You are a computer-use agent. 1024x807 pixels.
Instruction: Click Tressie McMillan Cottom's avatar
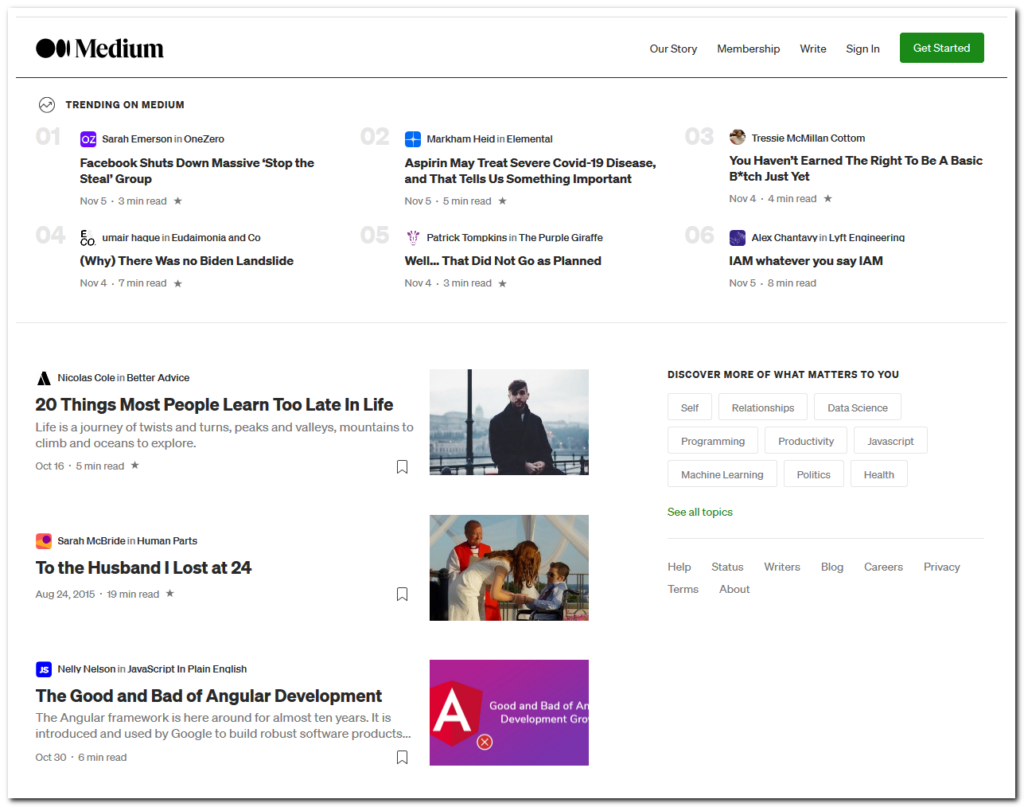(x=737, y=137)
